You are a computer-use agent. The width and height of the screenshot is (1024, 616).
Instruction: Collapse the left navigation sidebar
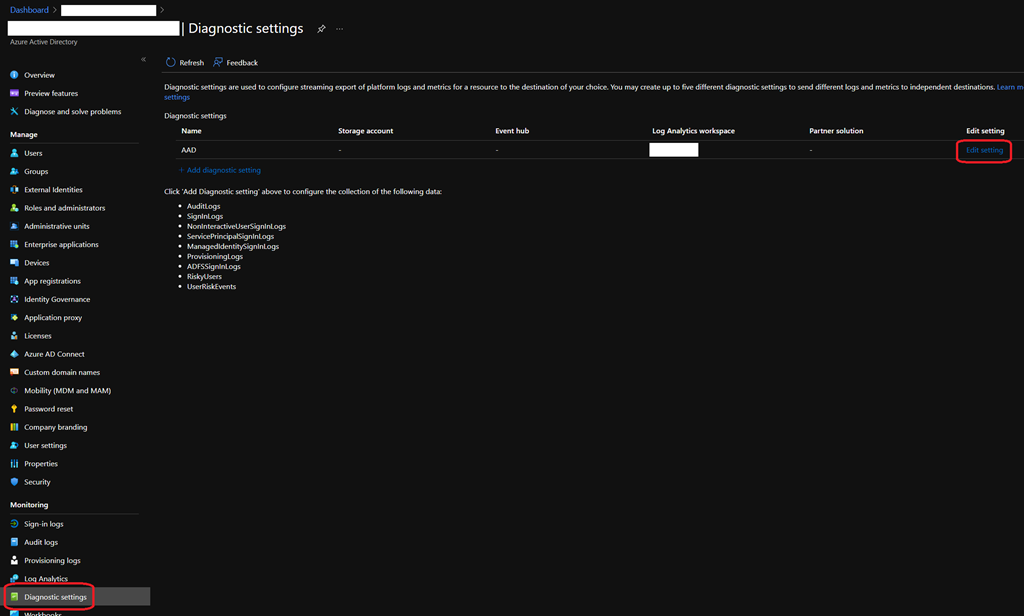pyautogui.click(x=143, y=59)
